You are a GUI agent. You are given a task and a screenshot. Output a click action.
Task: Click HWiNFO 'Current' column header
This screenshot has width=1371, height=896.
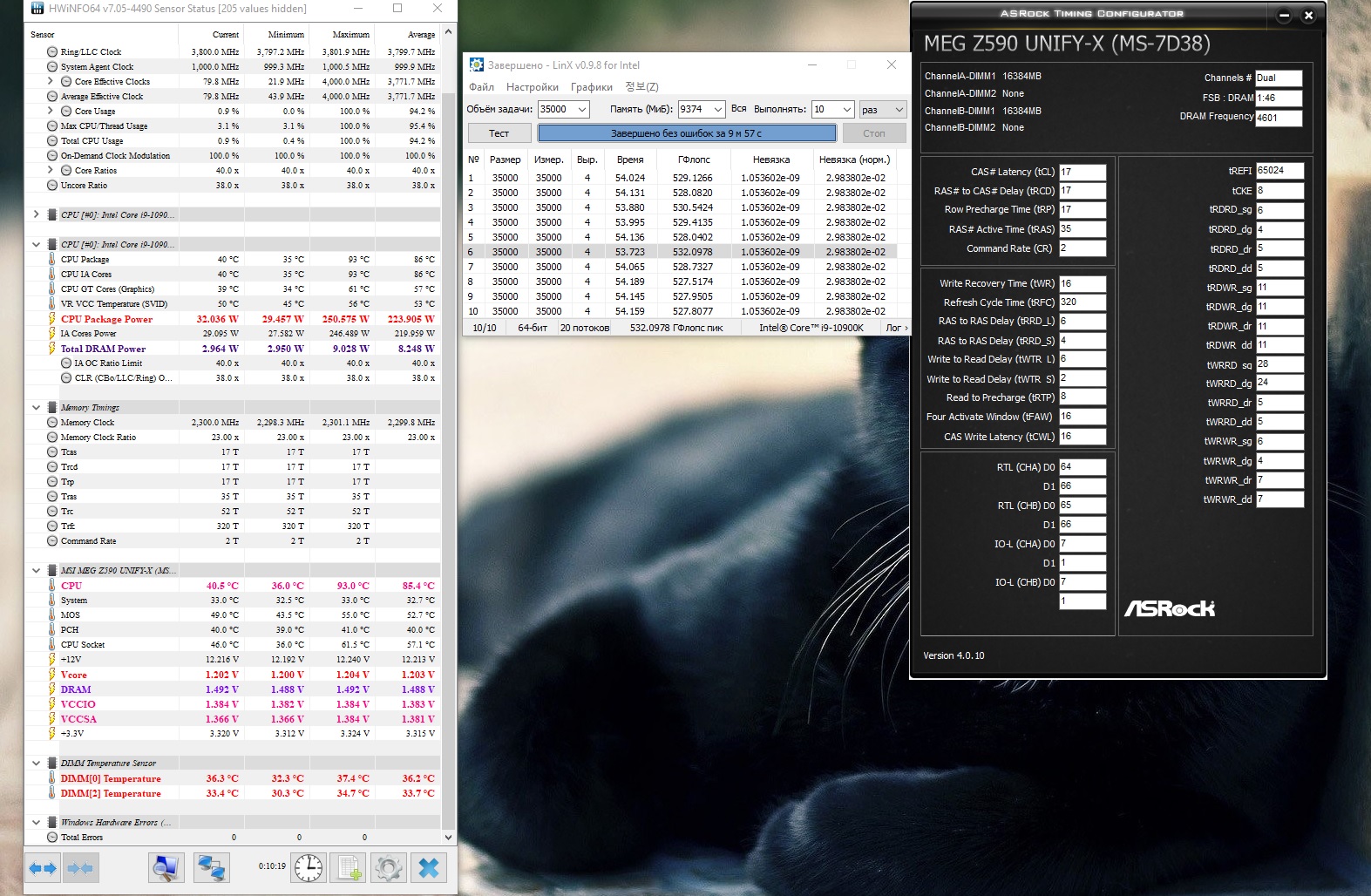point(211,34)
